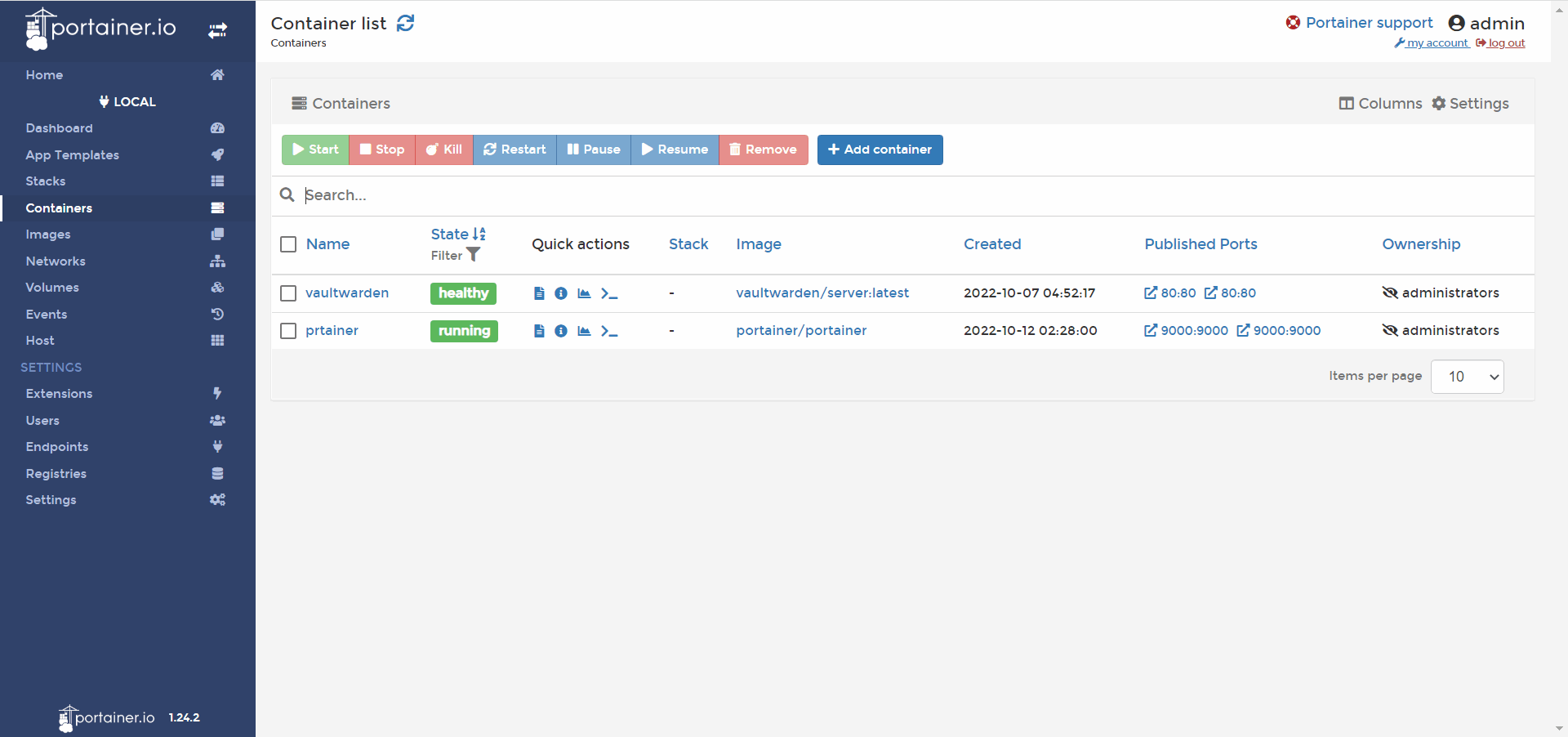Screen dimensions: 1568x737
Task: Click the Extensions bolt icon in sidebar
Action: (217, 393)
